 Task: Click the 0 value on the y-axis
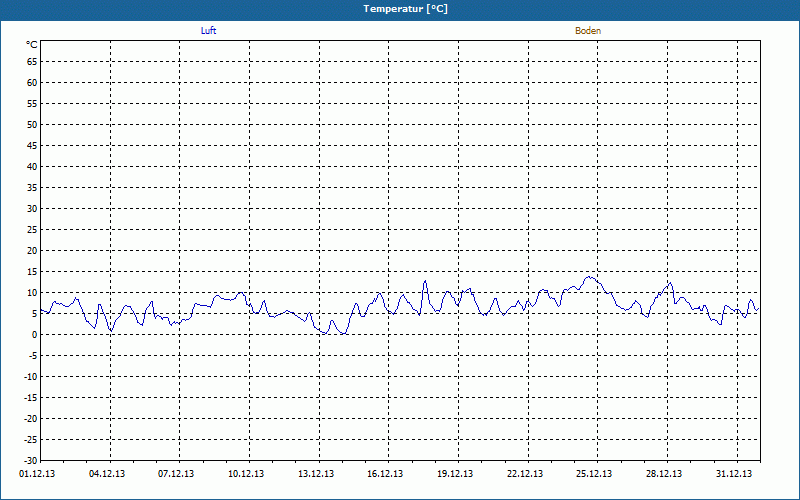pos(35,335)
